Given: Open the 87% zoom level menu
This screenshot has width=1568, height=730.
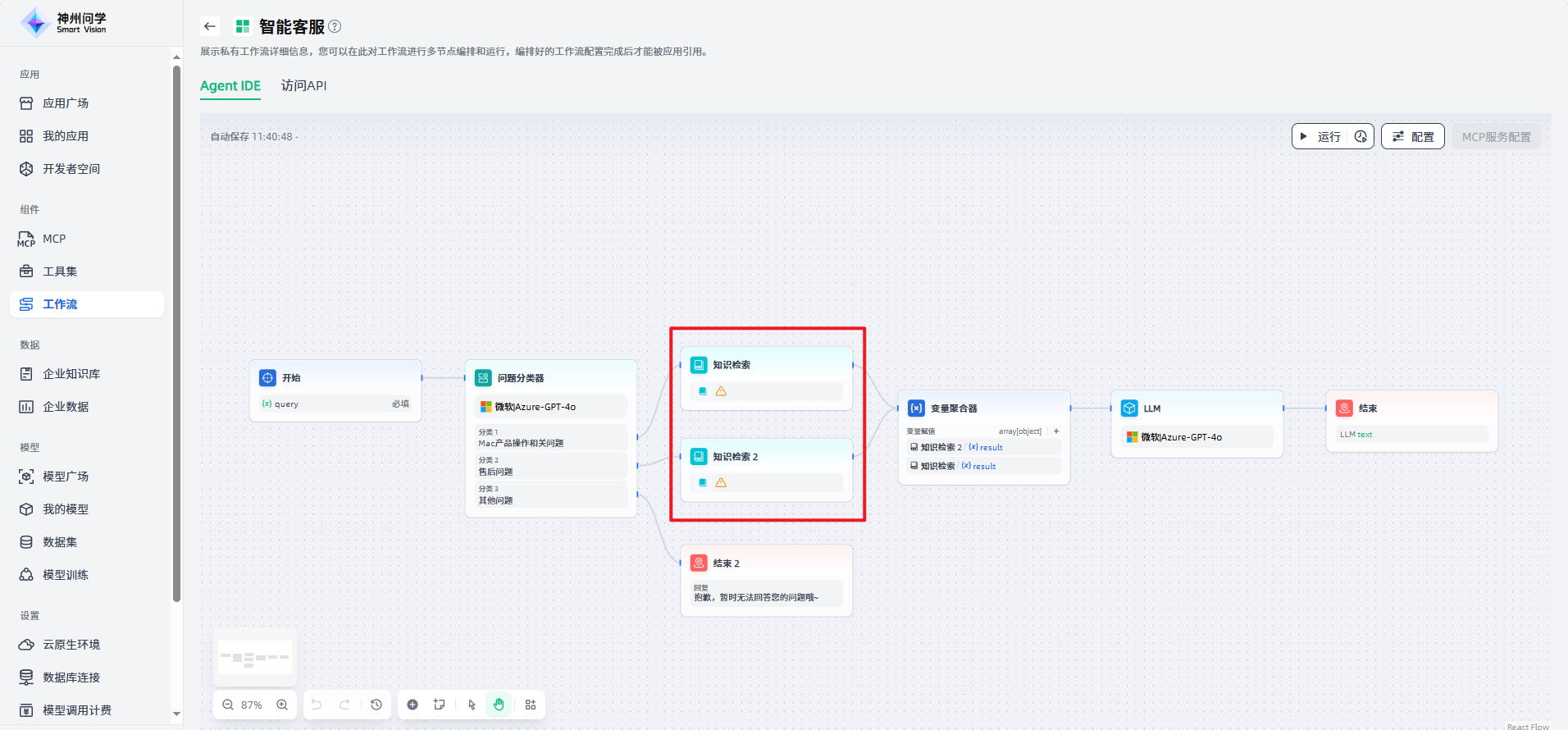Looking at the screenshot, I should pos(252,705).
